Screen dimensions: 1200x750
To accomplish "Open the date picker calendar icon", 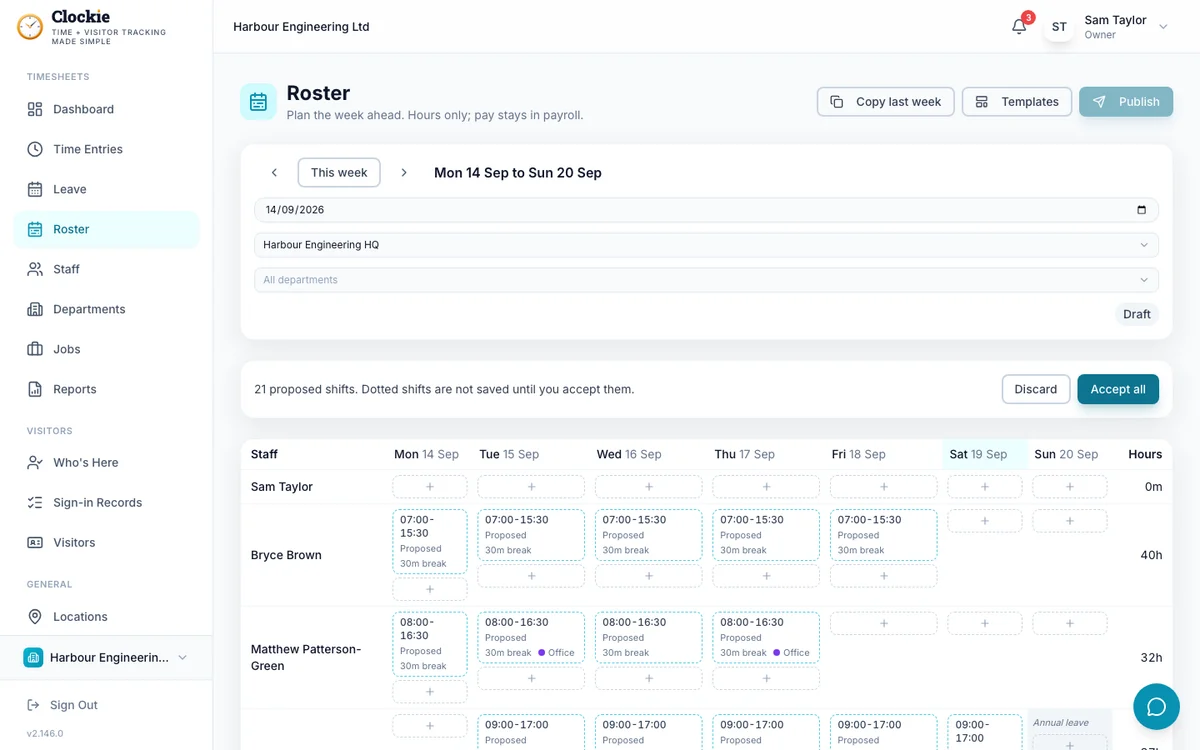I will 1142,210.
